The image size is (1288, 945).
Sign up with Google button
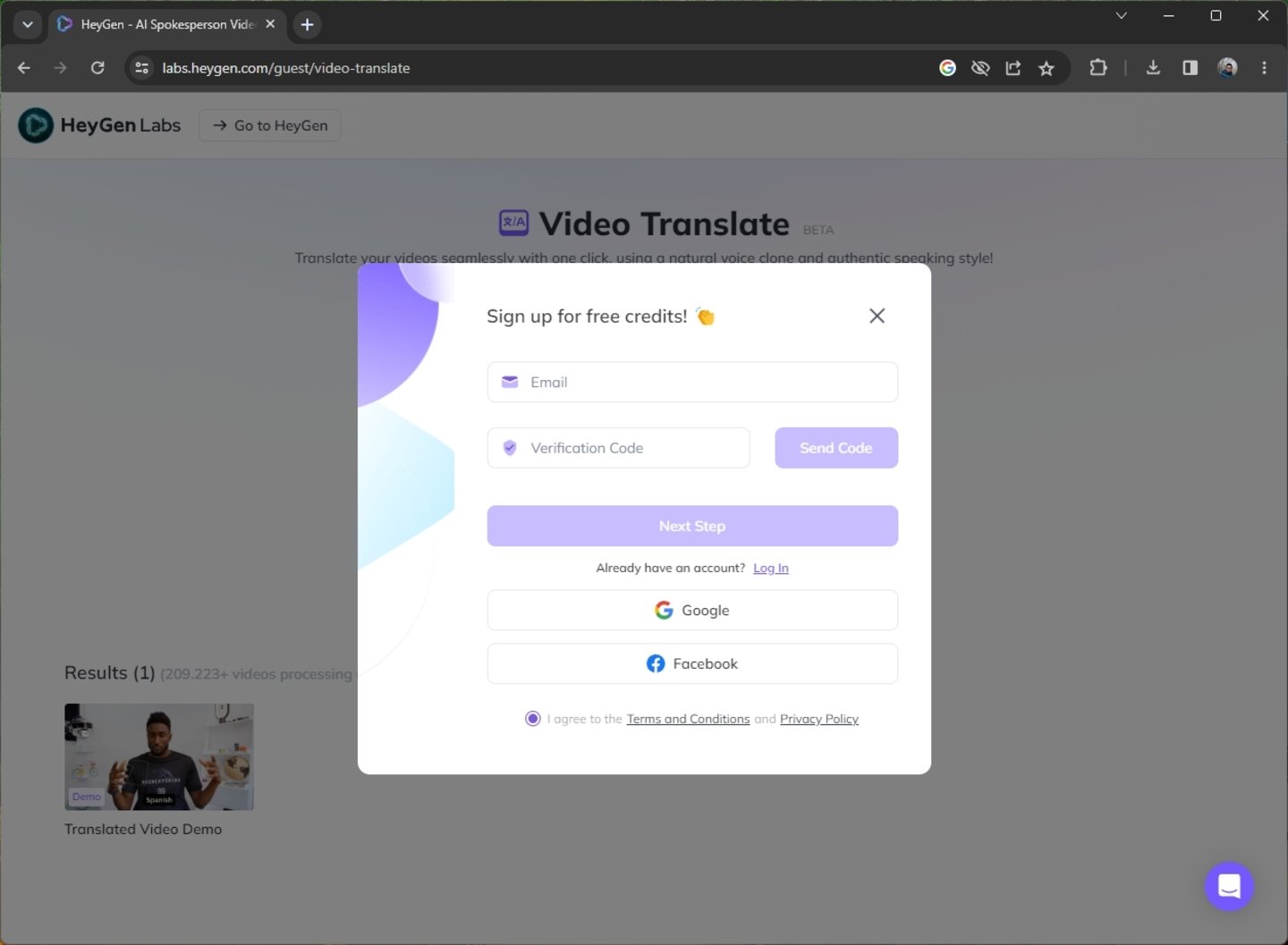(692, 610)
